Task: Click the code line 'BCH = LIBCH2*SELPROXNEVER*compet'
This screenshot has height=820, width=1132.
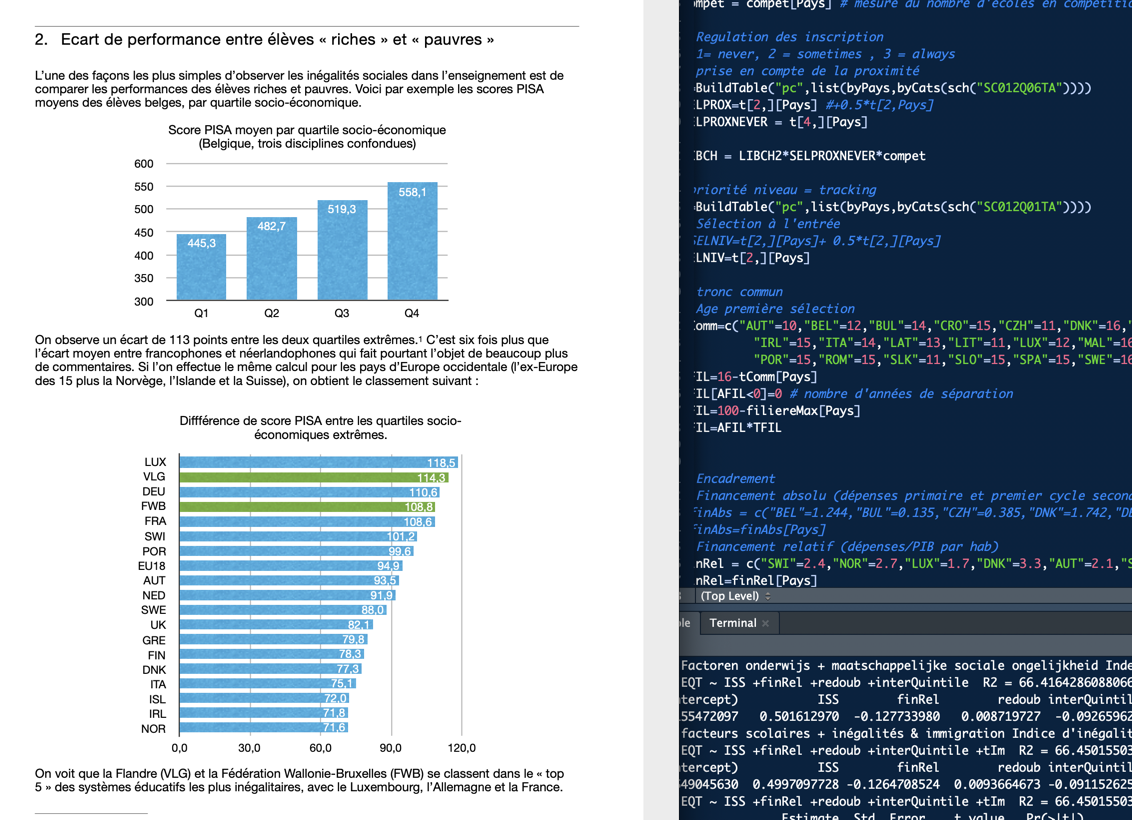Action: click(810, 156)
